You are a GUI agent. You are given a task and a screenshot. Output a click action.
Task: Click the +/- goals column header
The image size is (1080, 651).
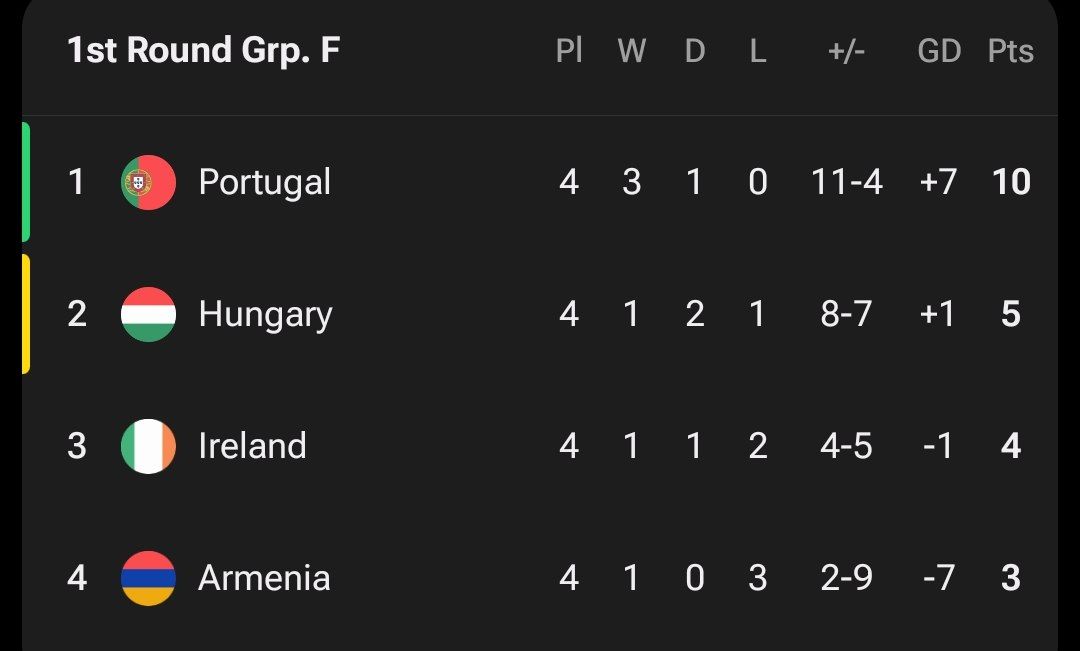tap(846, 51)
